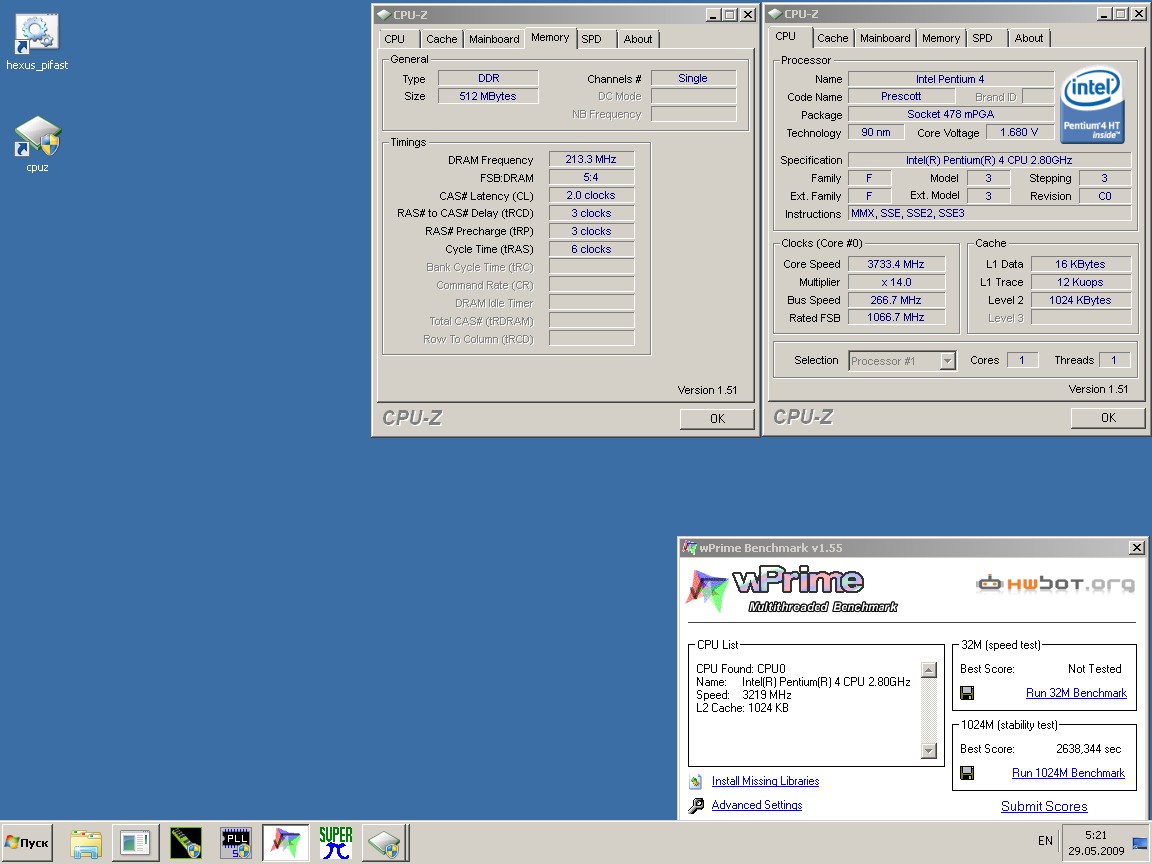The width and height of the screenshot is (1152, 864).
Task: Click the Specification field Intel(R) Pentium(R) 4
Action: click(989, 160)
